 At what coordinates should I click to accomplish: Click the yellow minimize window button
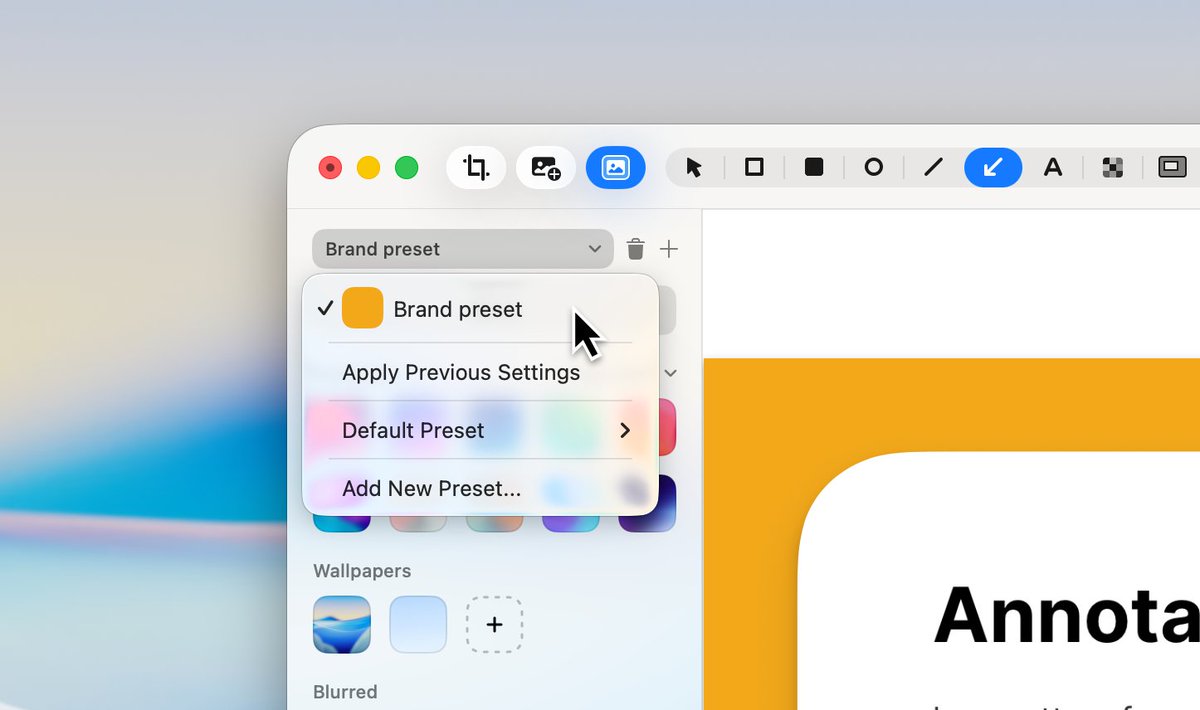(x=368, y=168)
